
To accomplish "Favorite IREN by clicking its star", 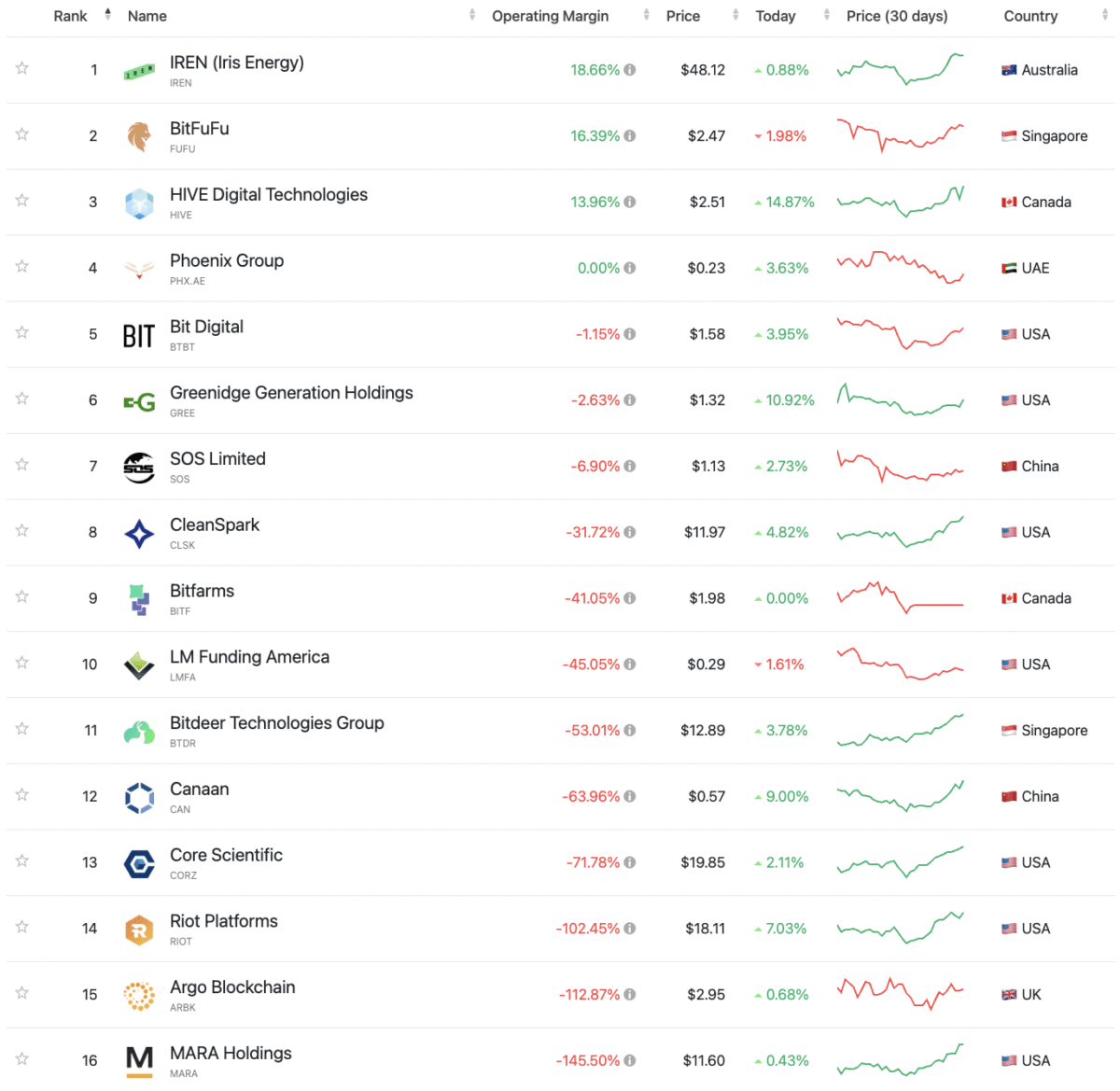I will (21, 69).
